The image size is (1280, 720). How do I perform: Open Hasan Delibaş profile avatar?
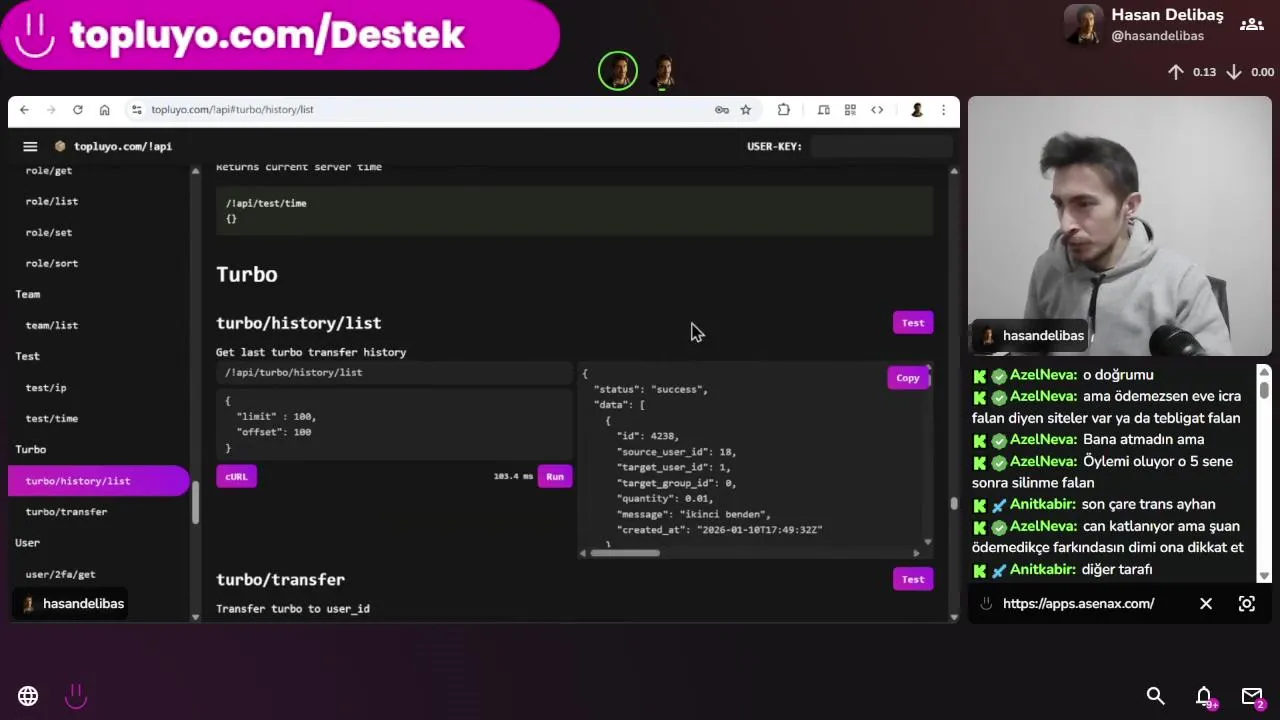(1083, 25)
